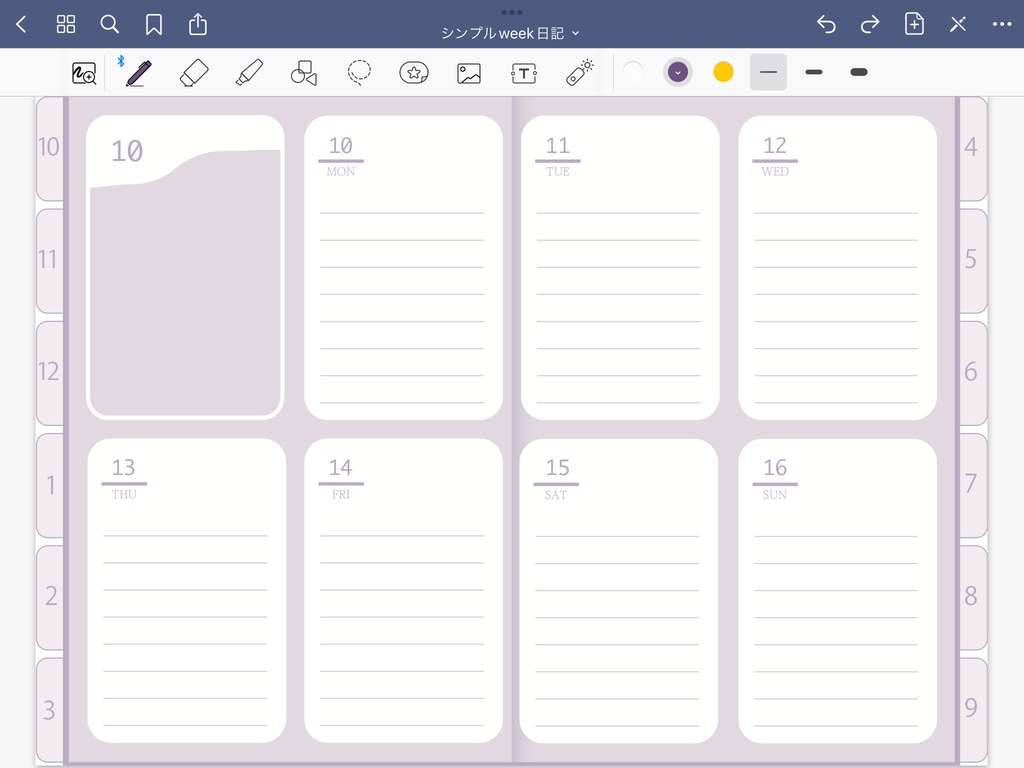Open the Share menu
The image size is (1024, 768).
tap(197, 24)
